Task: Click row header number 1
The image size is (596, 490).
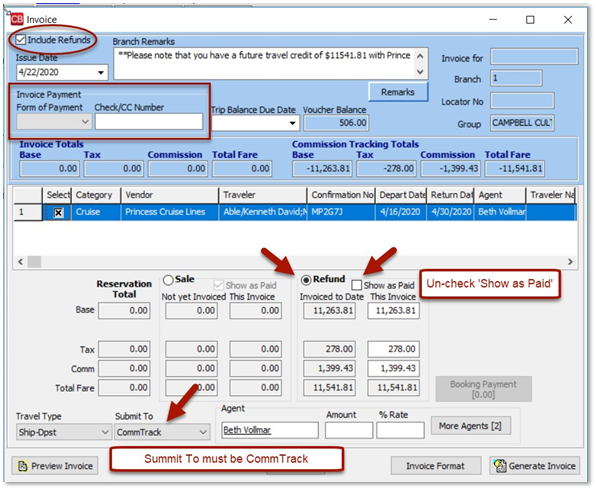Action: pos(28,212)
